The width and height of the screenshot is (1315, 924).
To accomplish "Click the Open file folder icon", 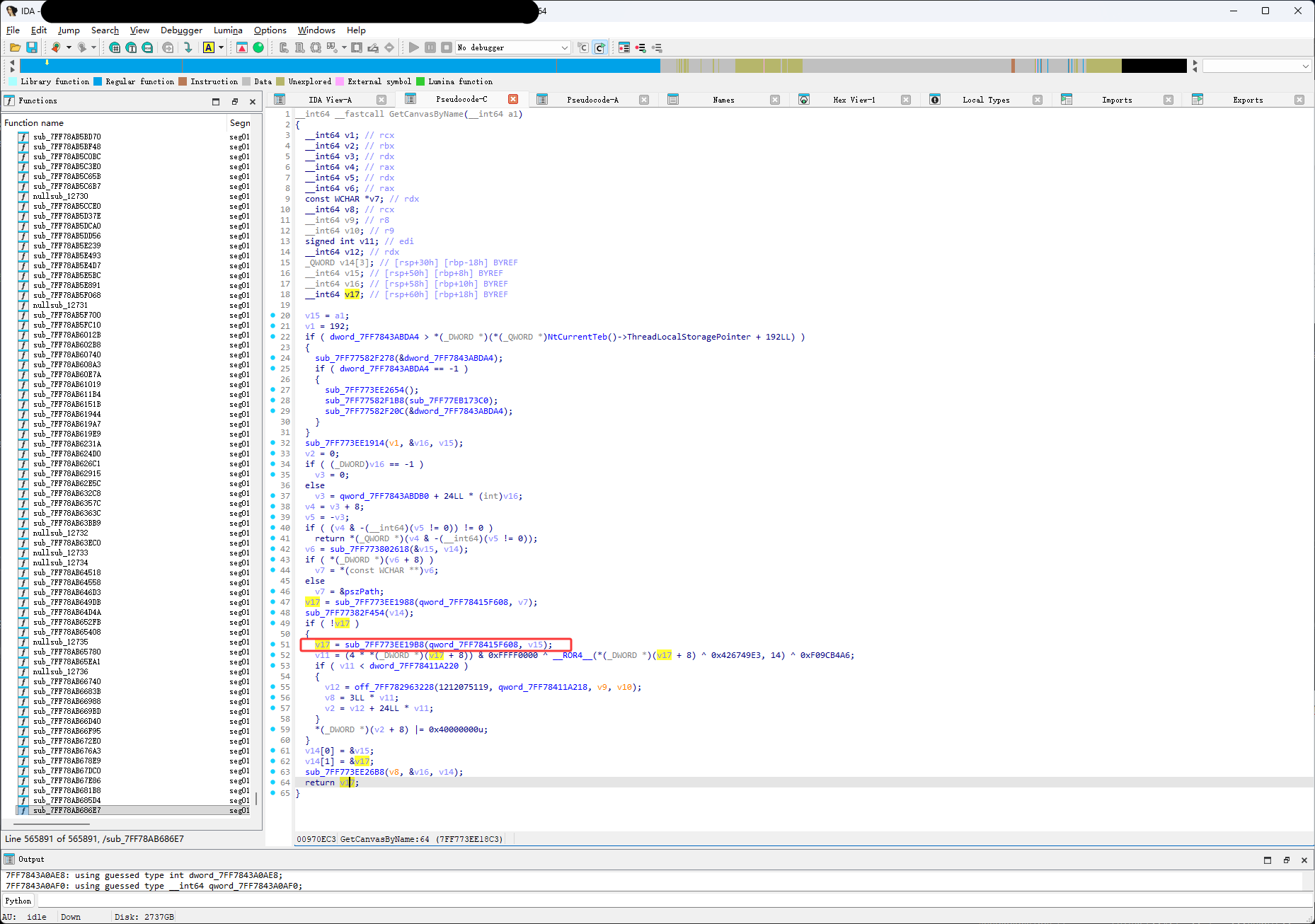I will point(15,47).
